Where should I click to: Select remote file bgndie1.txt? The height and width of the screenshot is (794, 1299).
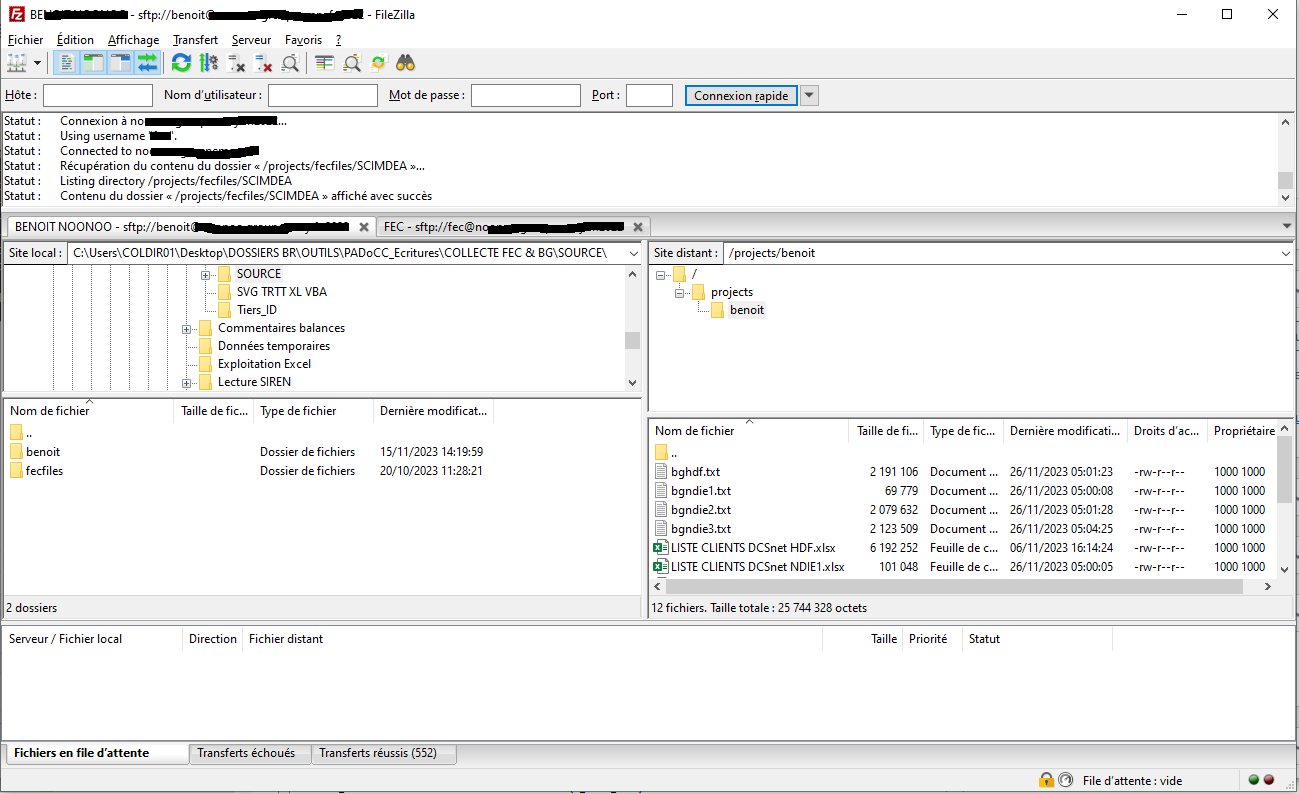701,491
